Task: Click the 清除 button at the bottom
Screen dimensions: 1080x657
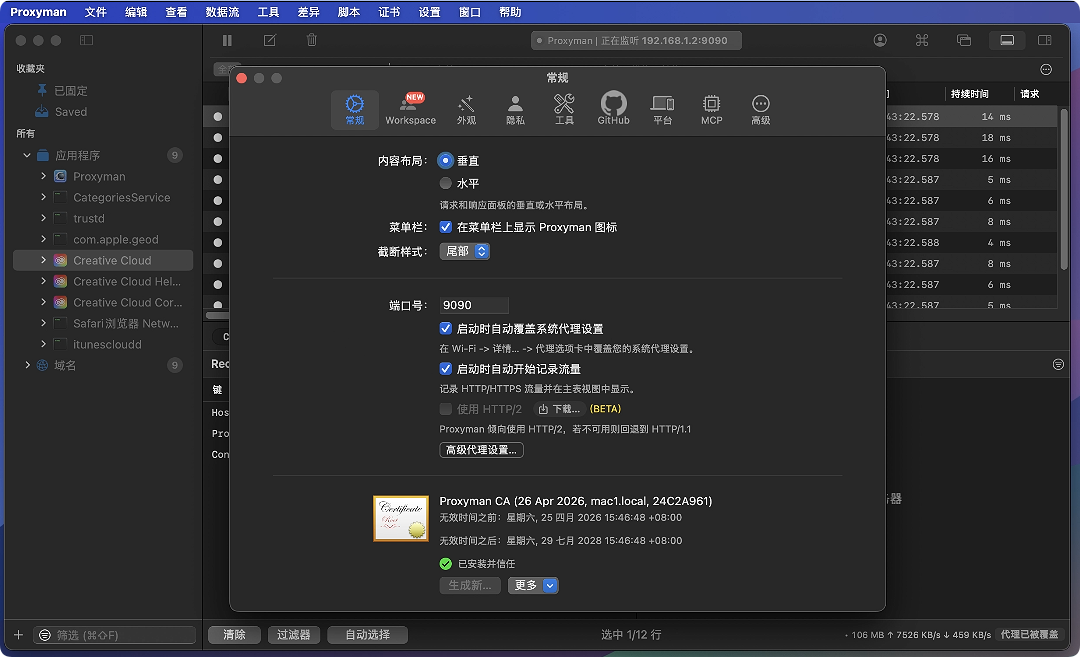Action: 234,635
